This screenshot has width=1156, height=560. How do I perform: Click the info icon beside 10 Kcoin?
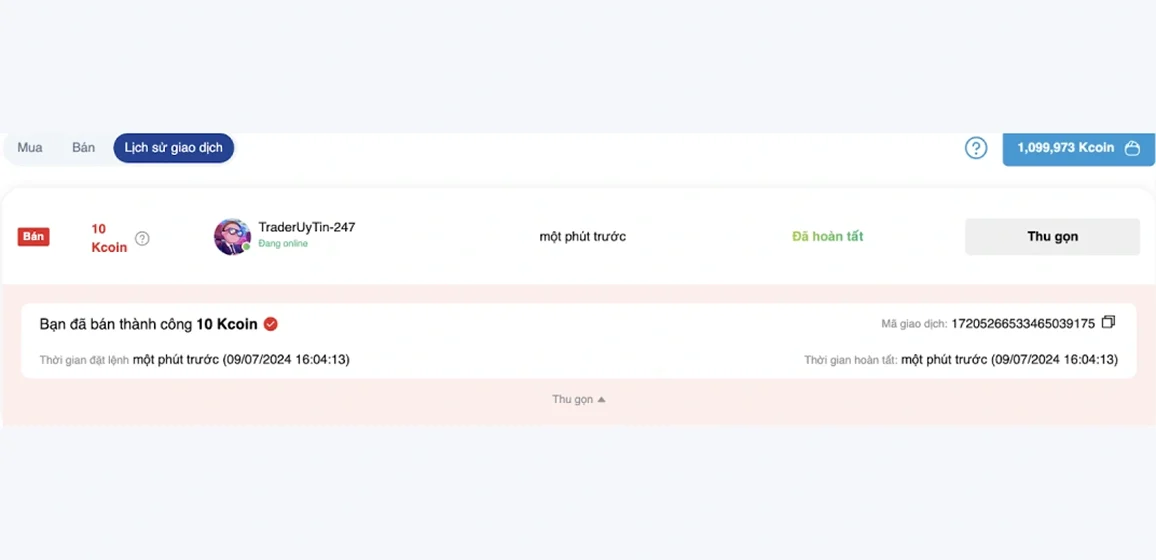pyautogui.click(x=142, y=239)
